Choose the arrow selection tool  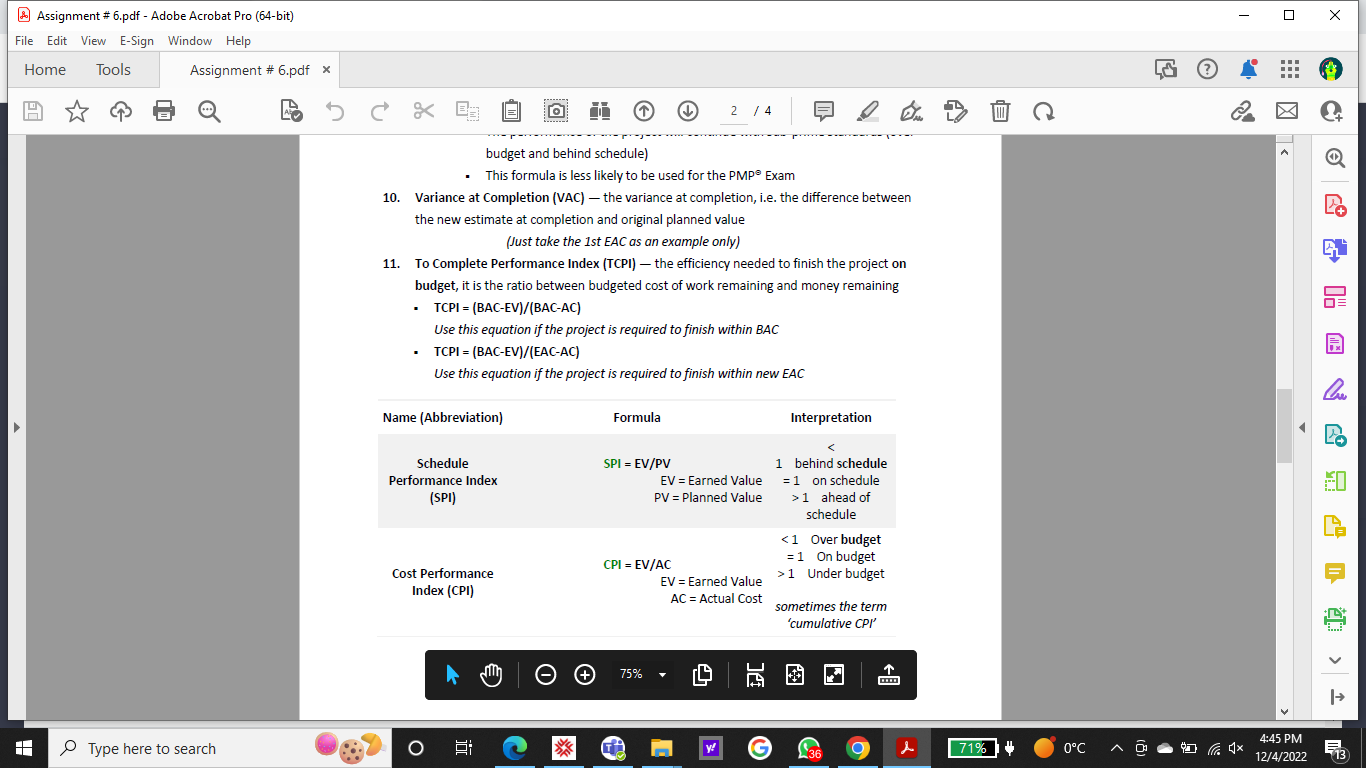(x=452, y=675)
